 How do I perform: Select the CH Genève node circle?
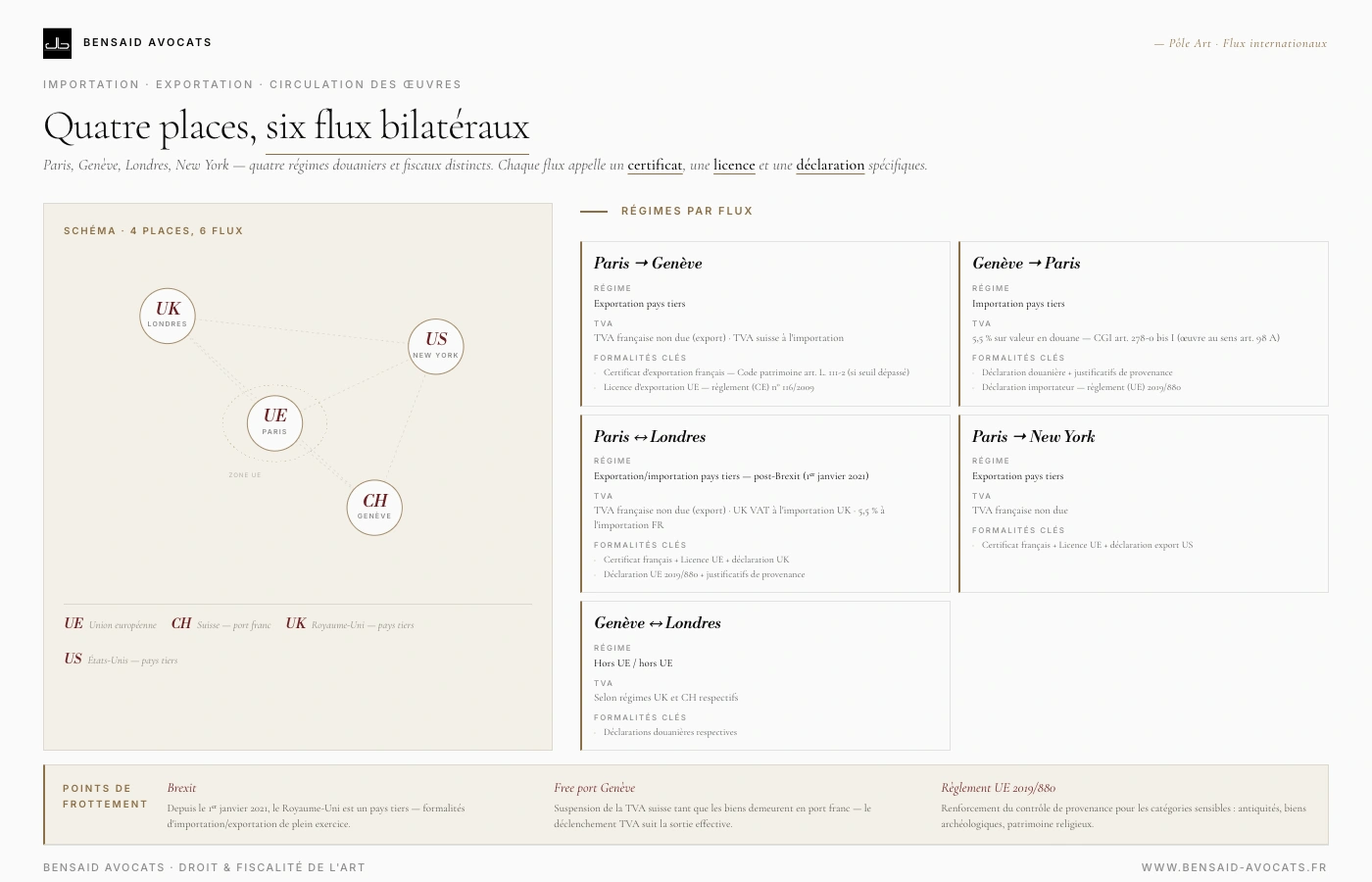pos(374,508)
